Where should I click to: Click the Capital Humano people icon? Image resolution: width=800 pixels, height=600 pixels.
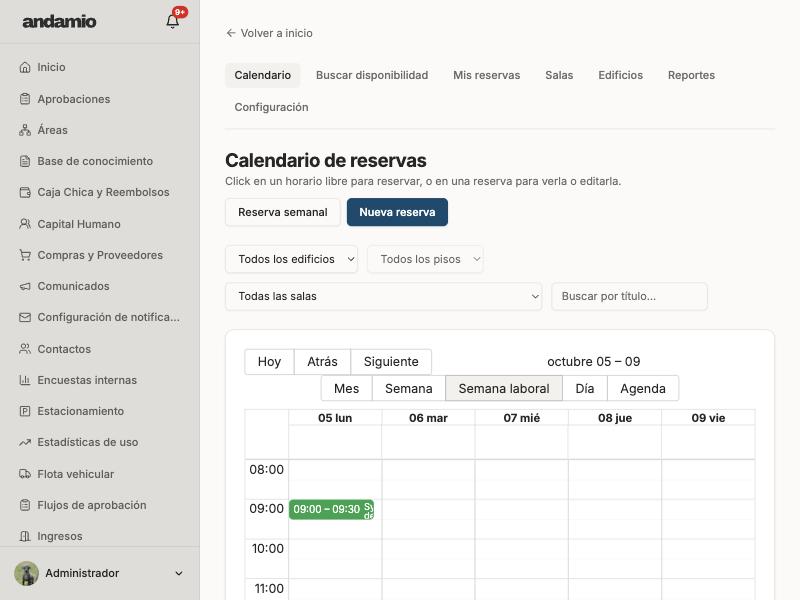[x=24, y=224]
